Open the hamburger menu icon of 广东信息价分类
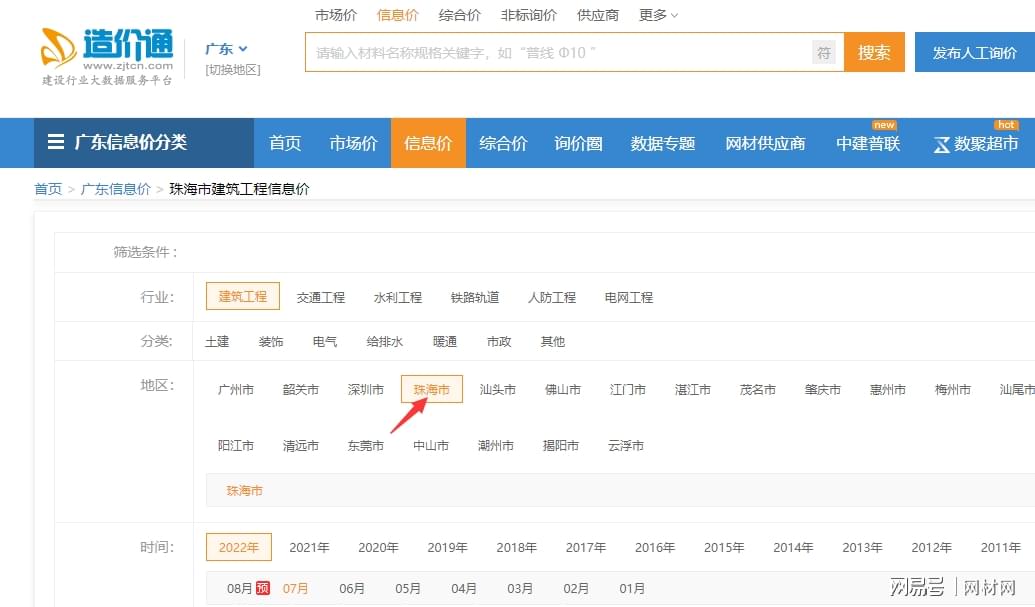The height and width of the screenshot is (607, 1035). (x=56, y=142)
